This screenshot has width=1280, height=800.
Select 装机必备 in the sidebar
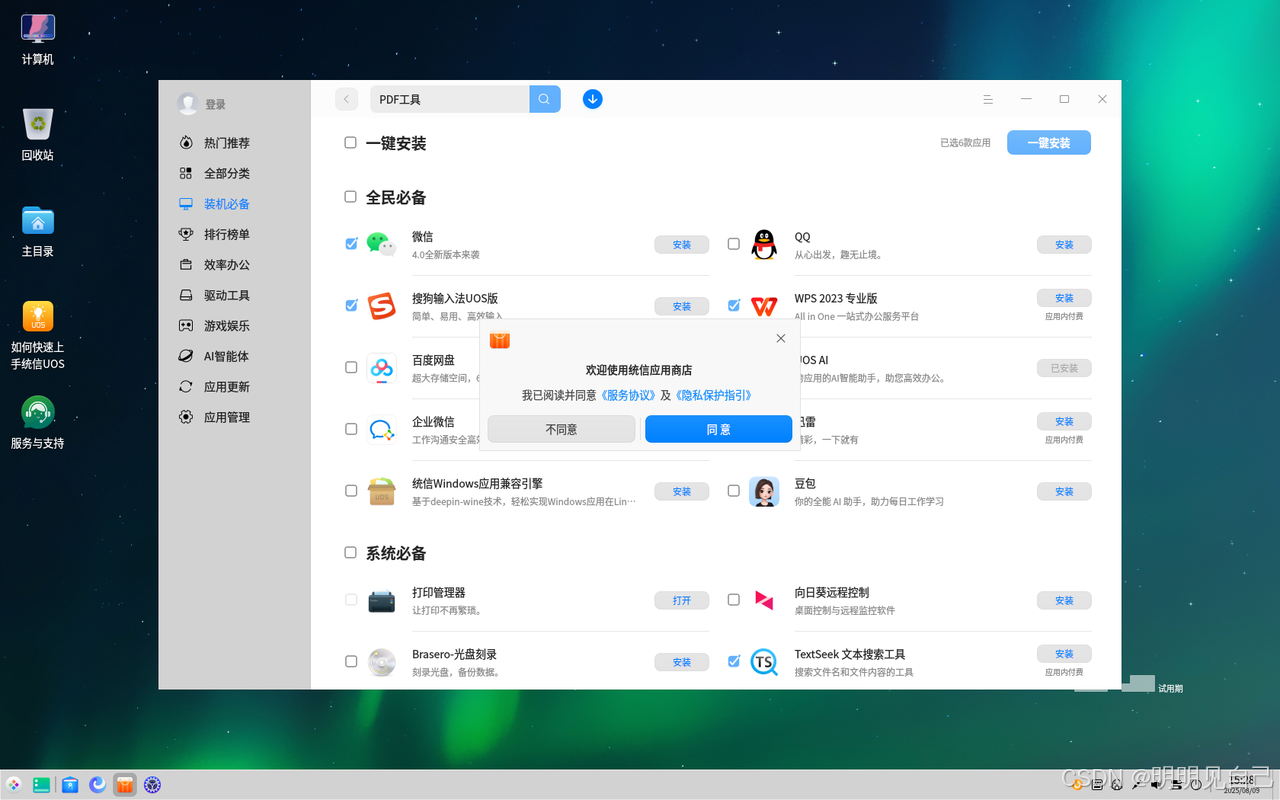[x=226, y=204]
